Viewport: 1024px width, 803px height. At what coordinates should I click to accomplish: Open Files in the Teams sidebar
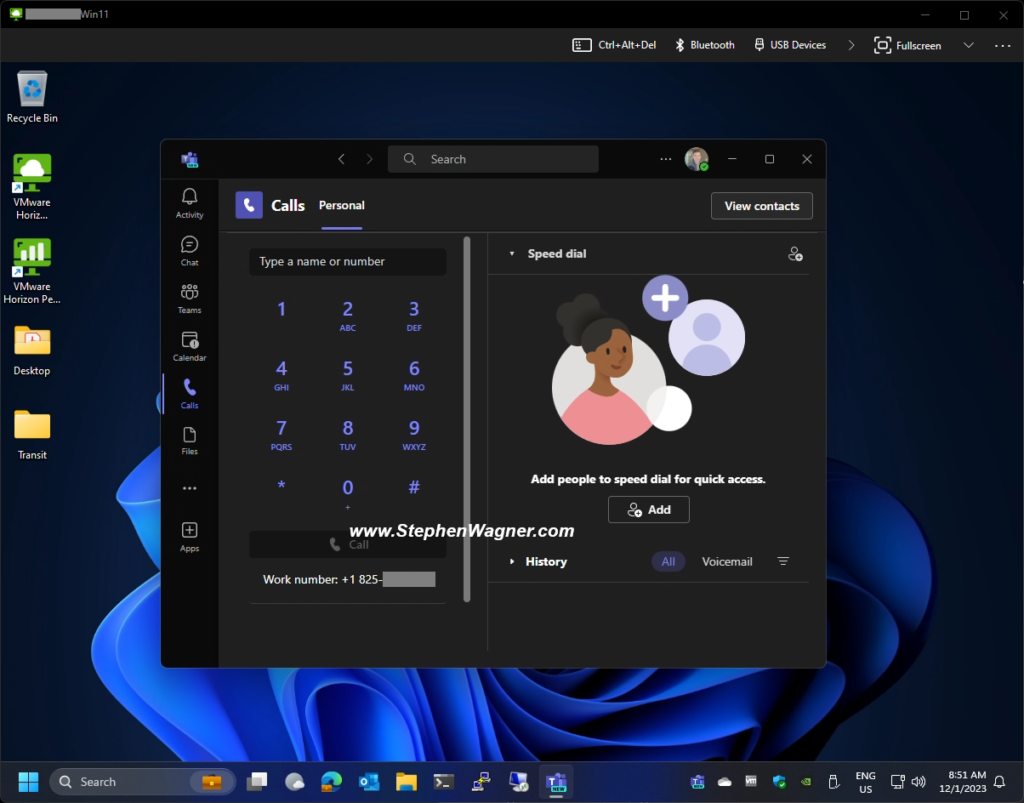(189, 441)
